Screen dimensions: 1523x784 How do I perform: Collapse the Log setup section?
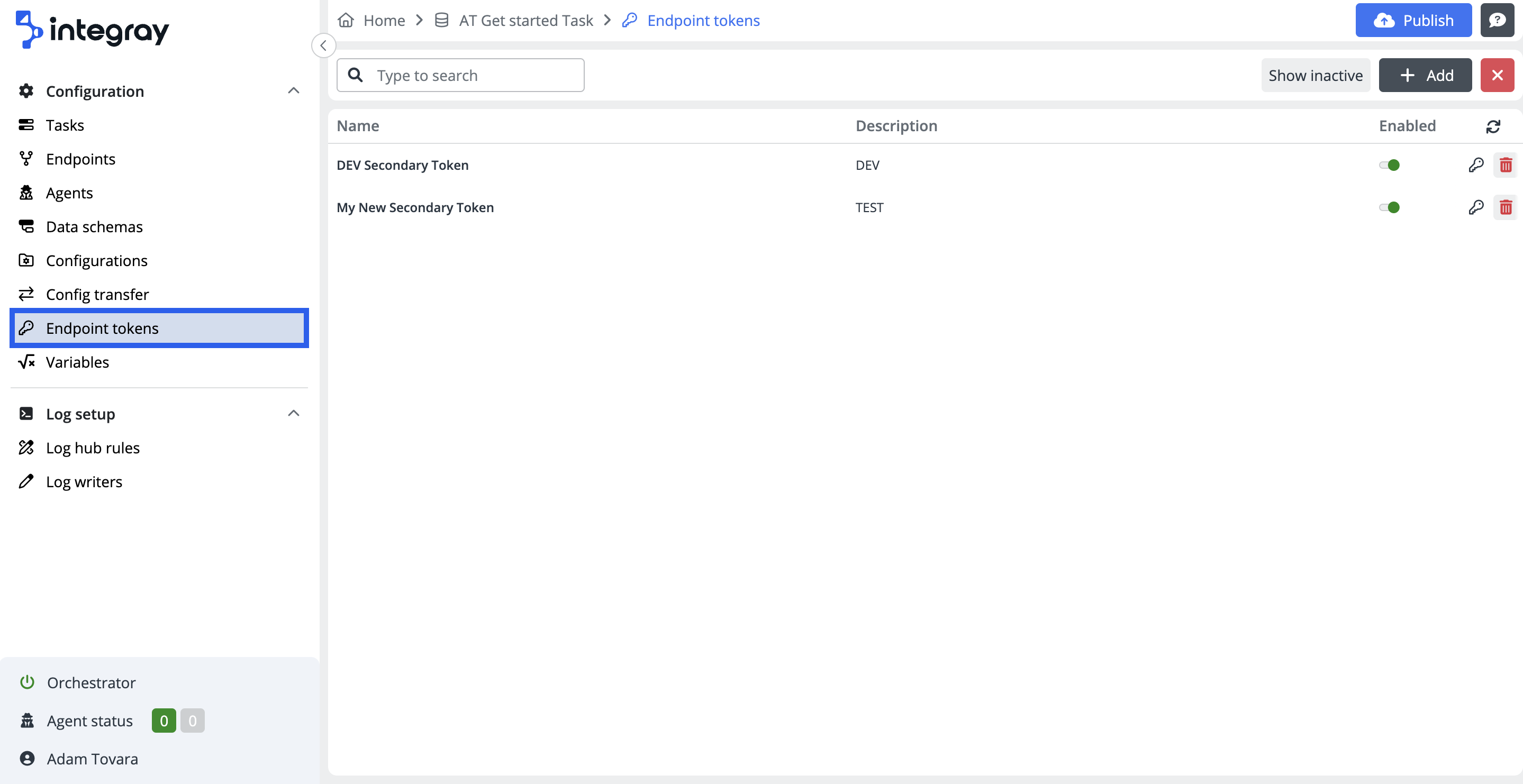pyautogui.click(x=293, y=413)
